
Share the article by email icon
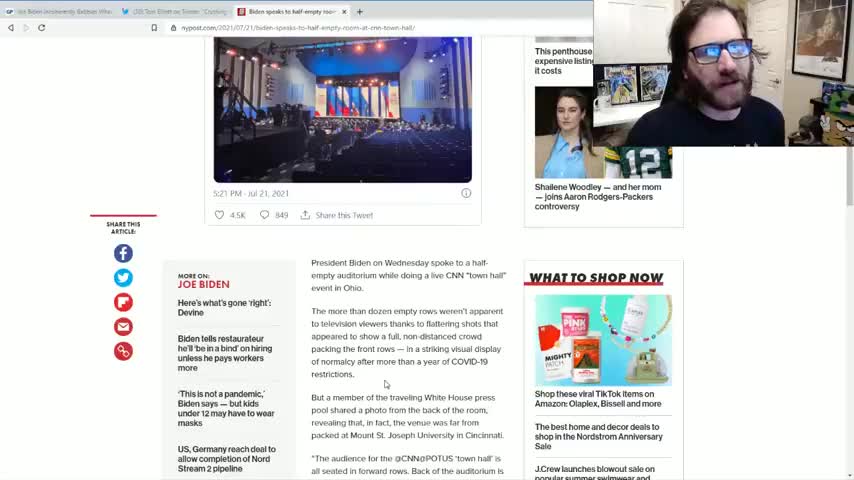tap(123, 327)
